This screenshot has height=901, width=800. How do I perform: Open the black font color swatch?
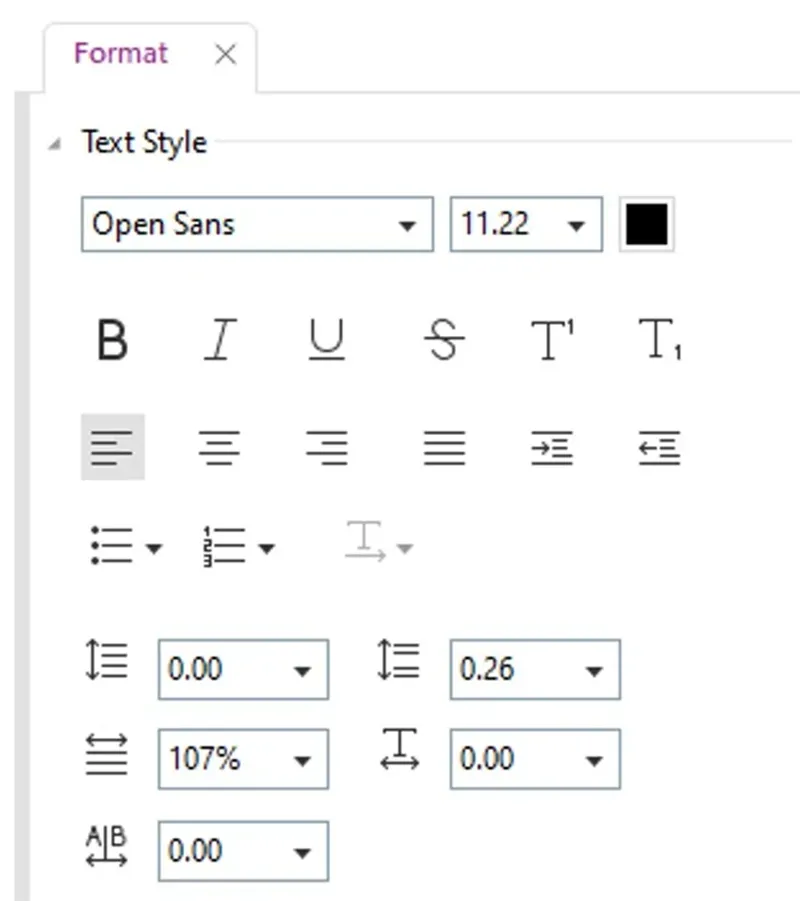tap(646, 224)
